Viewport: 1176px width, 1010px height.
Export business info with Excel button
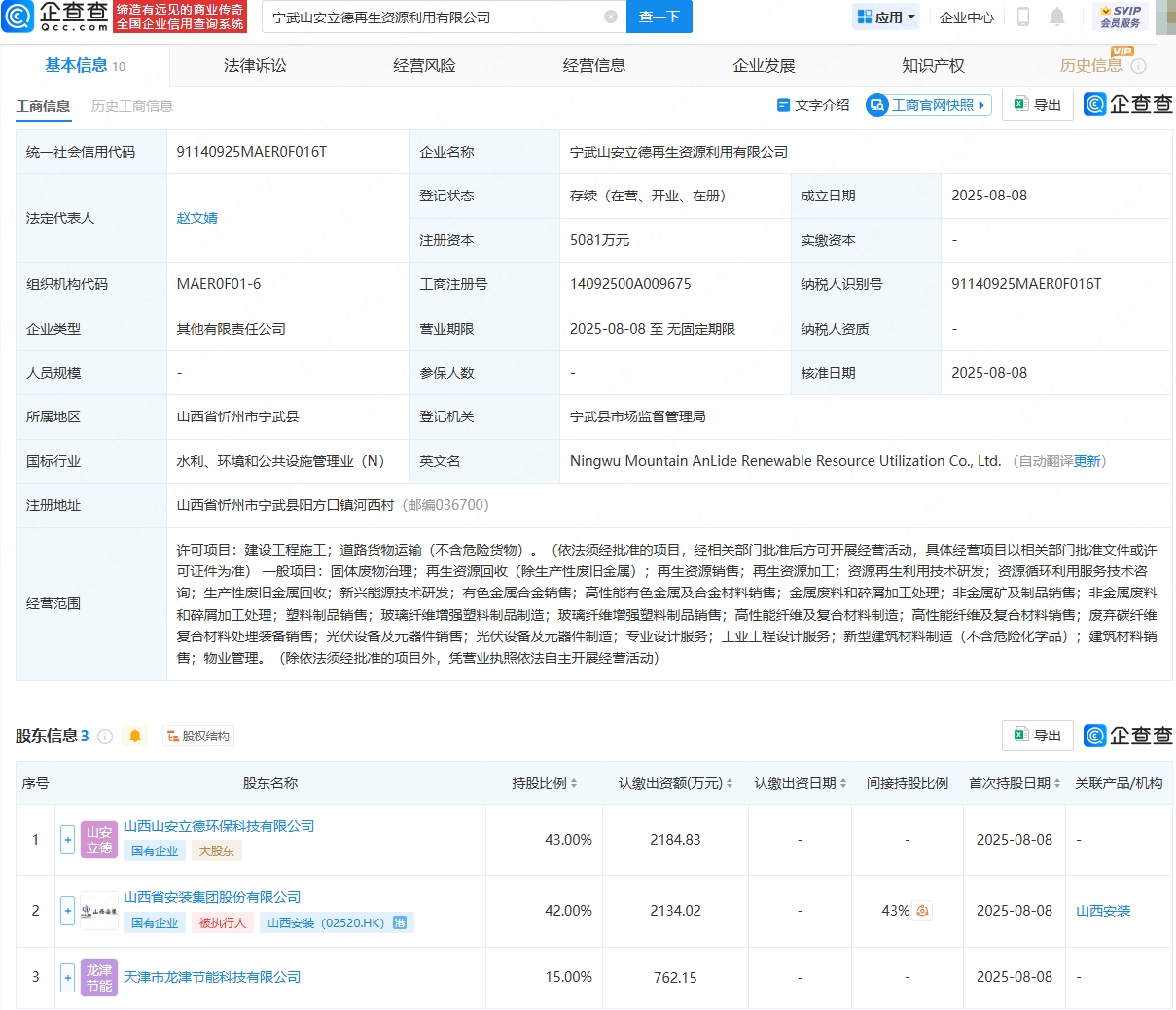coord(1038,105)
